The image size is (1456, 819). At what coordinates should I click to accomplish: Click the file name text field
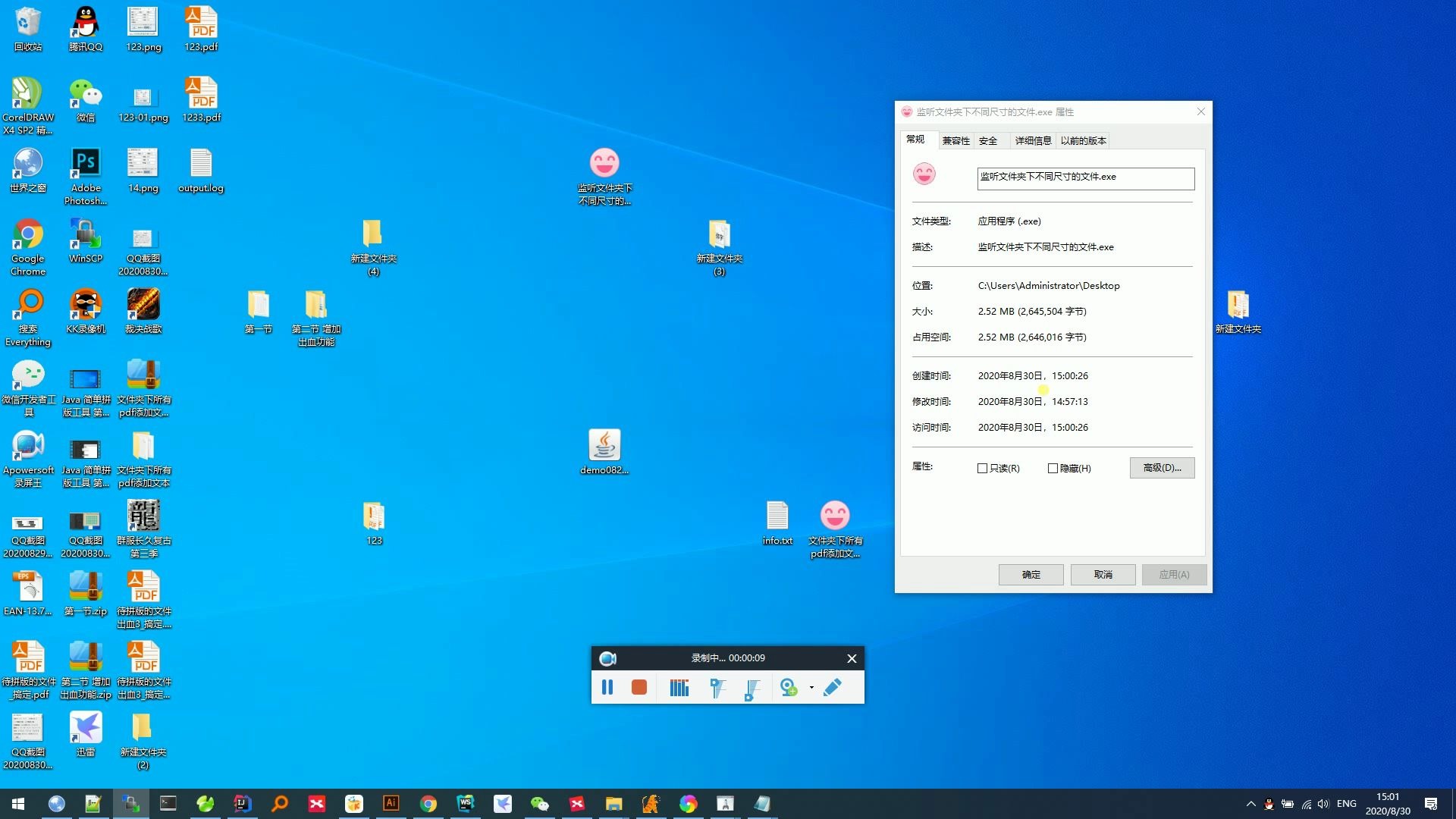tap(1085, 178)
